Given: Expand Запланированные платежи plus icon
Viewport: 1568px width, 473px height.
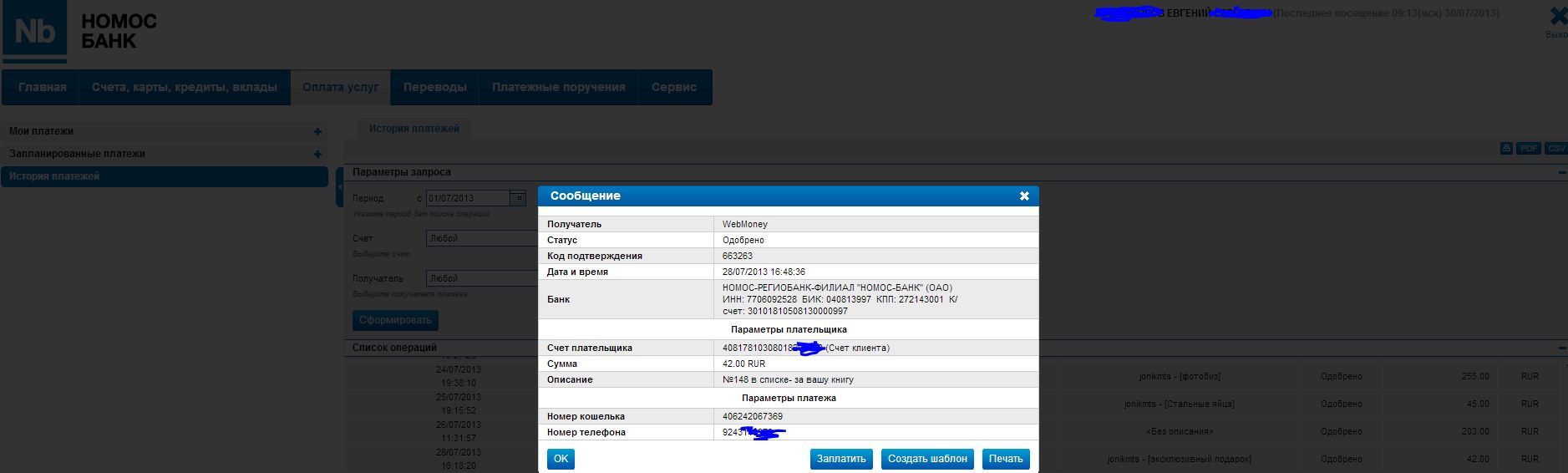Looking at the screenshot, I should click(x=317, y=154).
